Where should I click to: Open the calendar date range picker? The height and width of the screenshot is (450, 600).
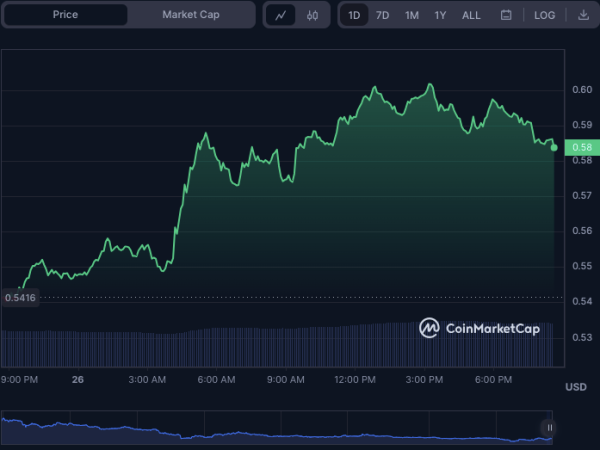(506, 15)
